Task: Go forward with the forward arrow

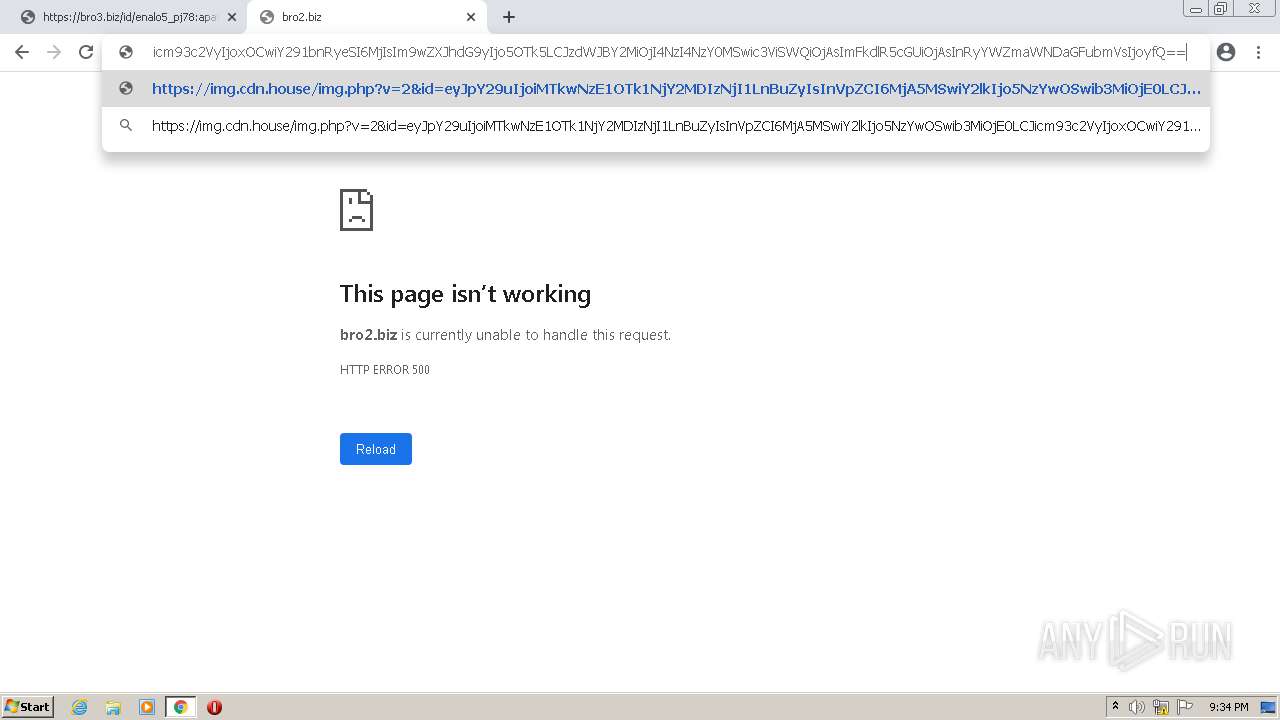Action: pyautogui.click(x=54, y=52)
